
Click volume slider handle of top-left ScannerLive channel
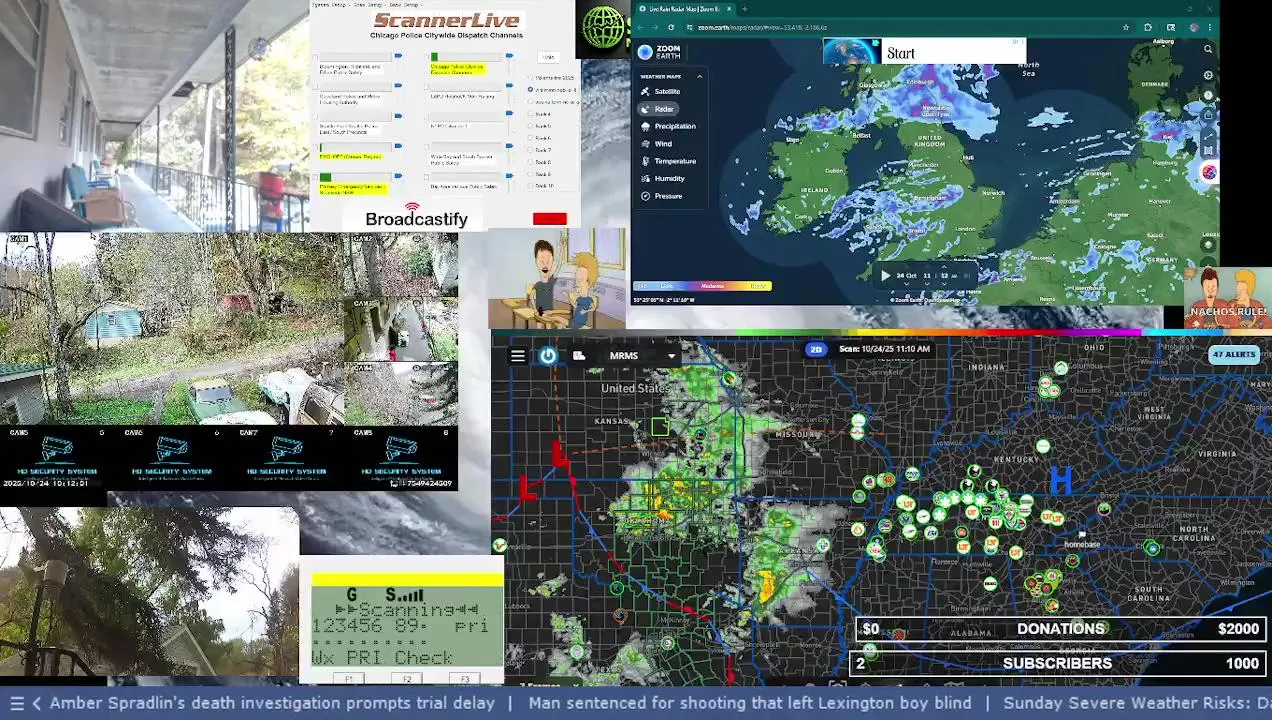pos(398,56)
